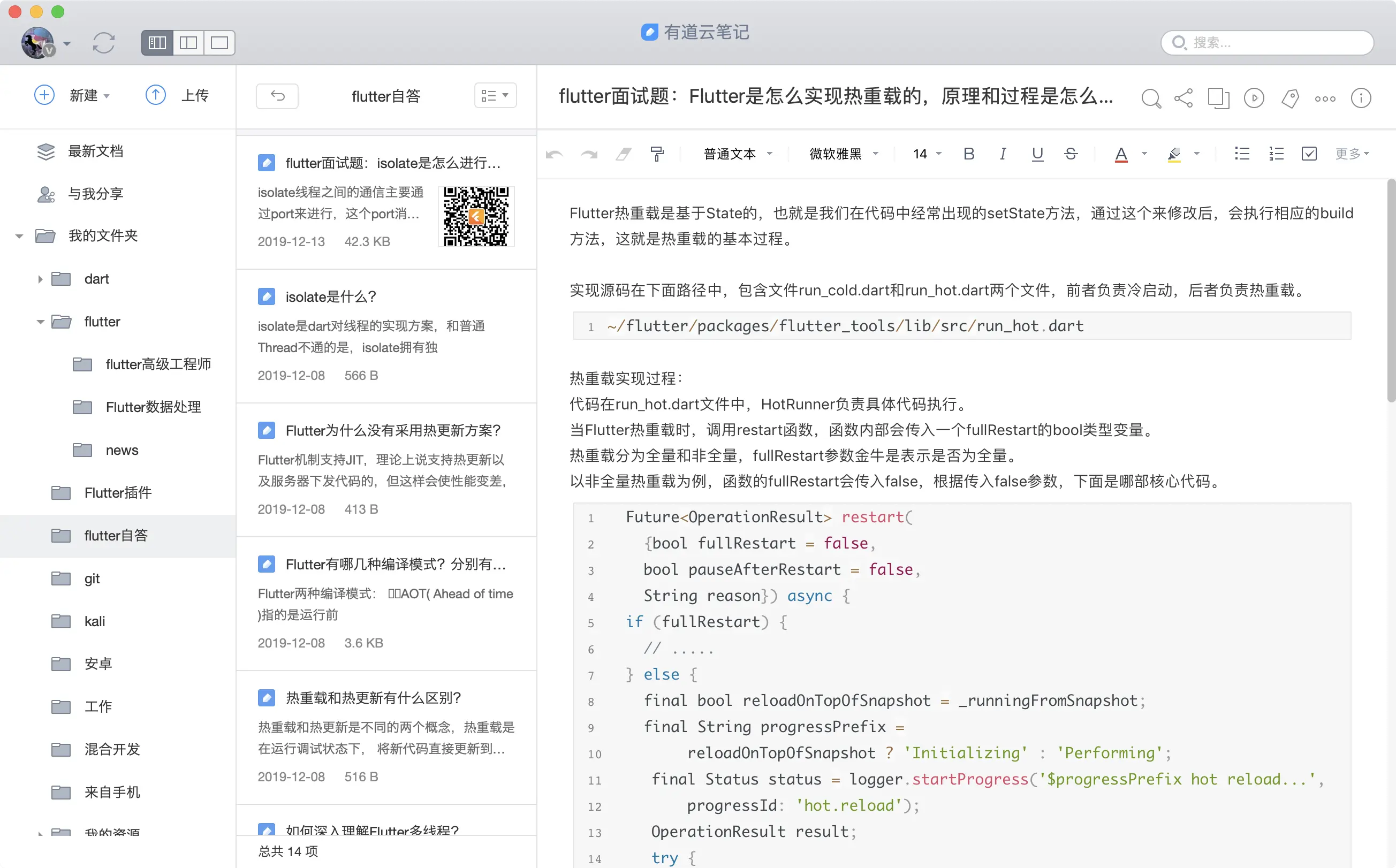The width and height of the screenshot is (1396, 868).
Task: Switch to two-column layout view
Action: (188, 43)
